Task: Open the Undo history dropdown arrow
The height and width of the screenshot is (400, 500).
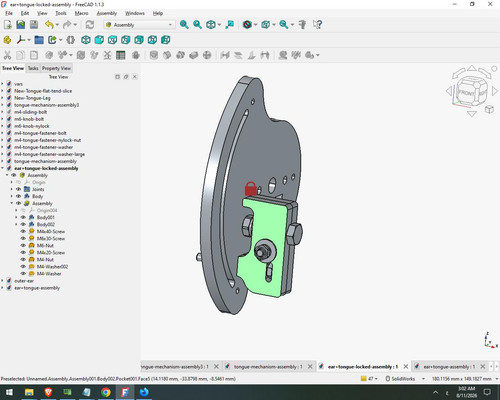Action: (x=57, y=25)
